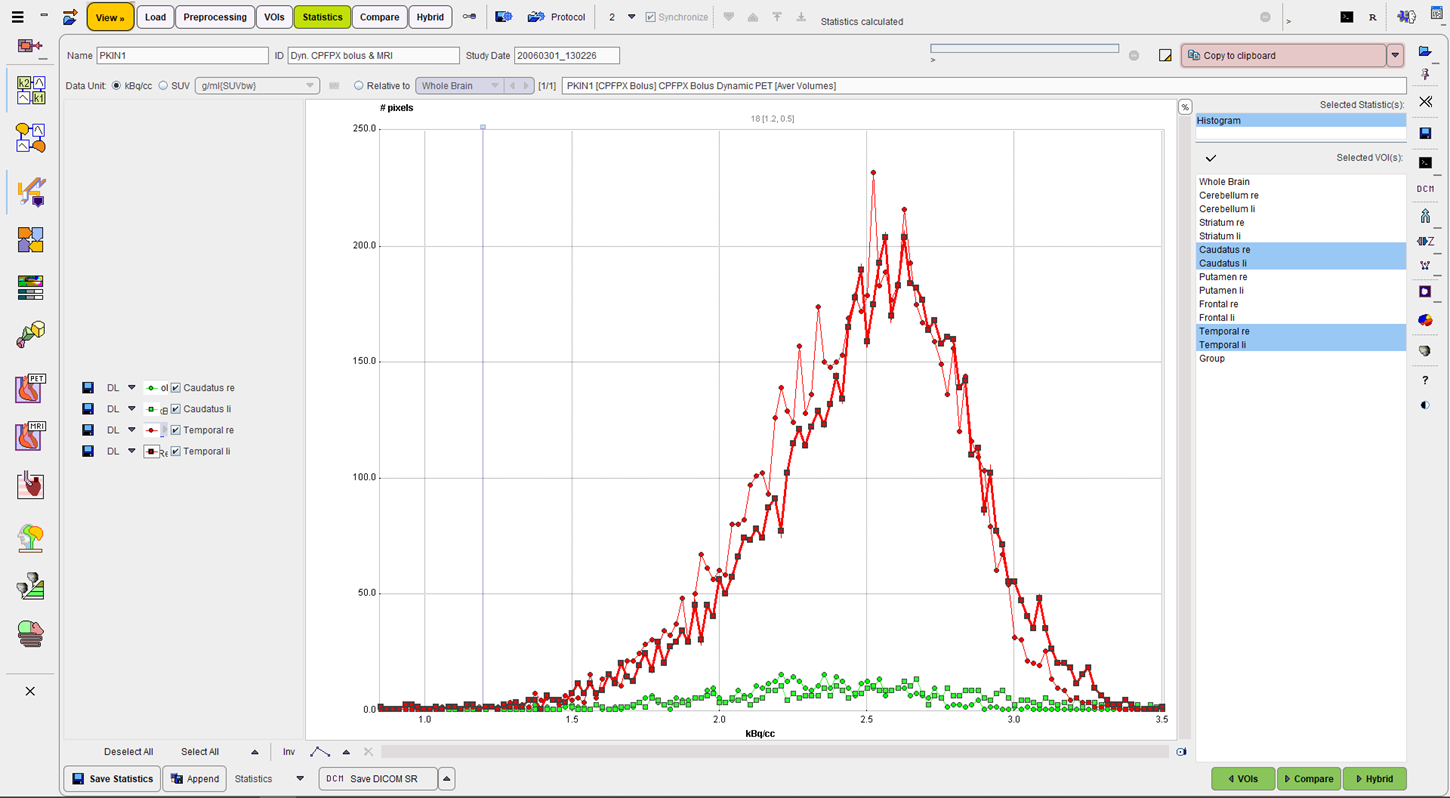Toggle the Synchronize checkbox
The image size is (1450, 798).
[x=651, y=17]
